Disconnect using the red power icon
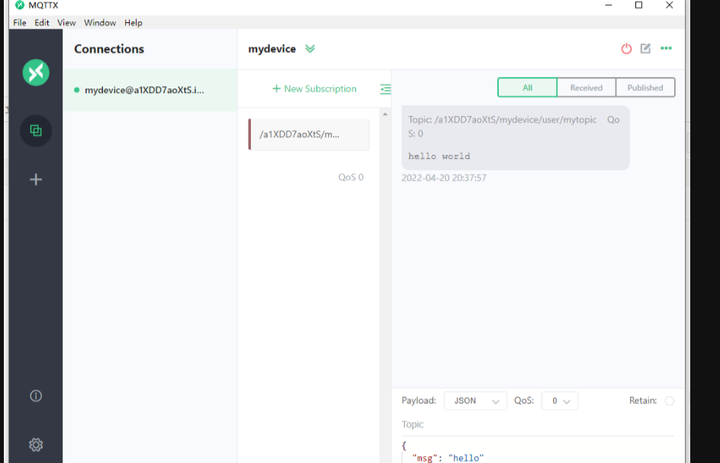720x463 pixels. click(x=626, y=49)
